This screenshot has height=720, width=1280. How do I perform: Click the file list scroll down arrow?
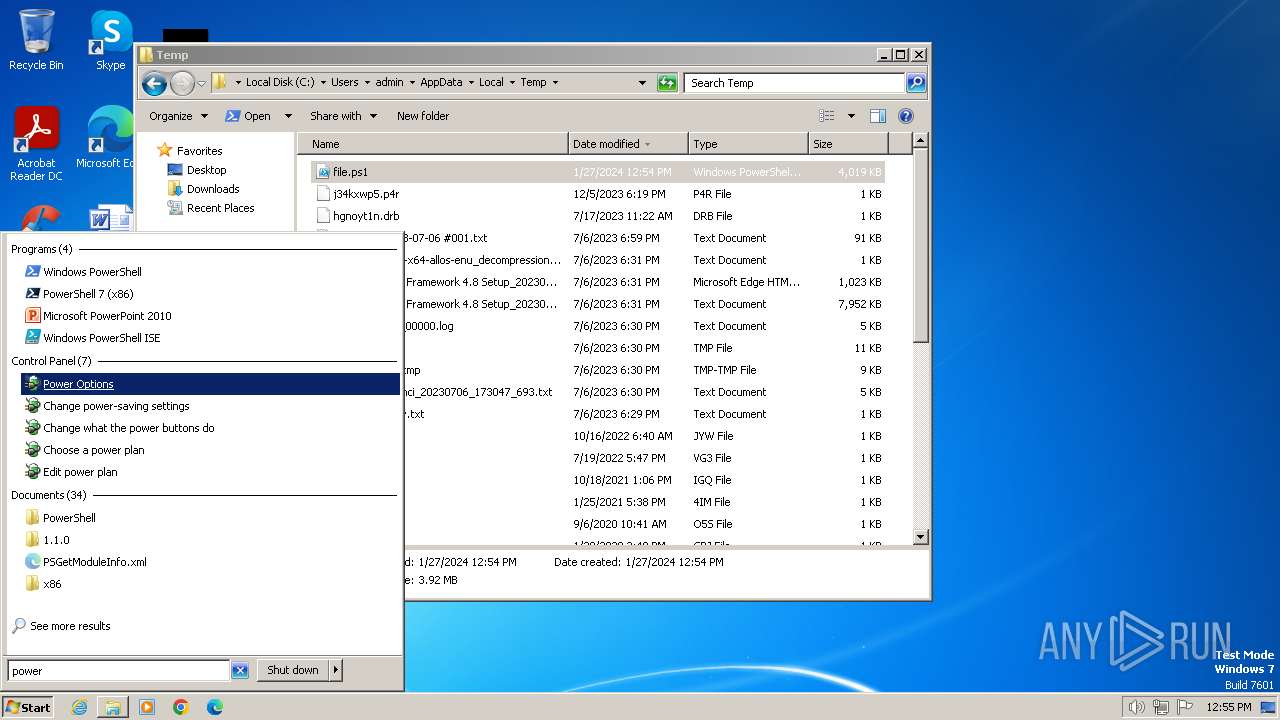(921, 537)
